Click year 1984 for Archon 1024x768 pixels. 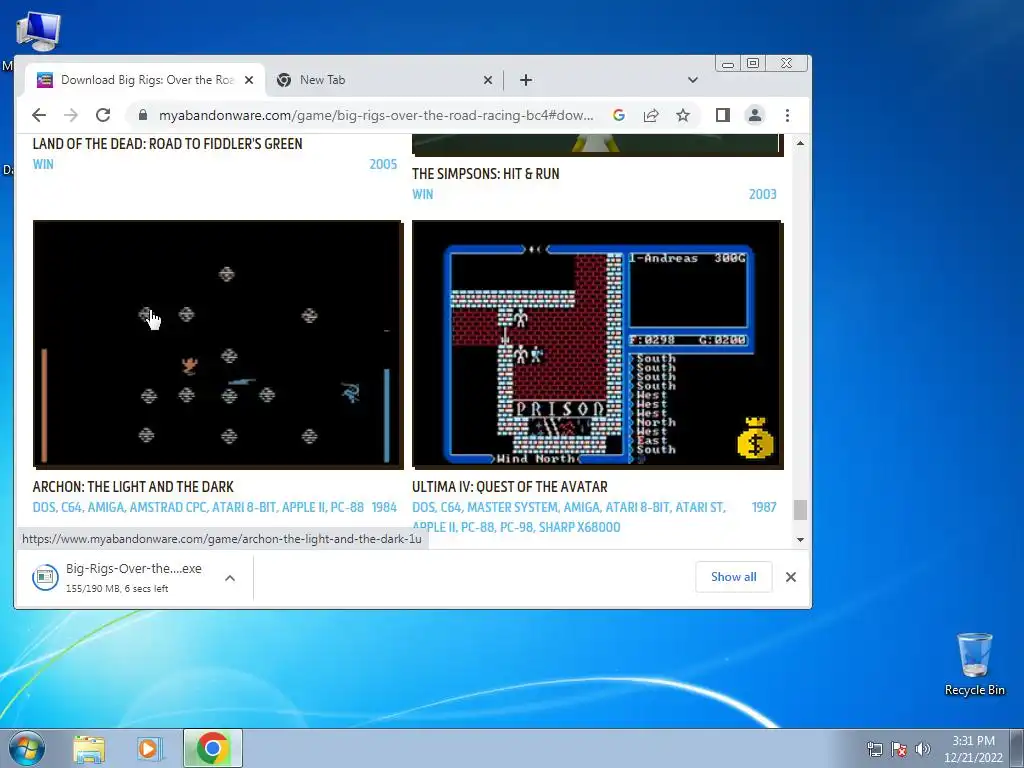coord(384,507)
